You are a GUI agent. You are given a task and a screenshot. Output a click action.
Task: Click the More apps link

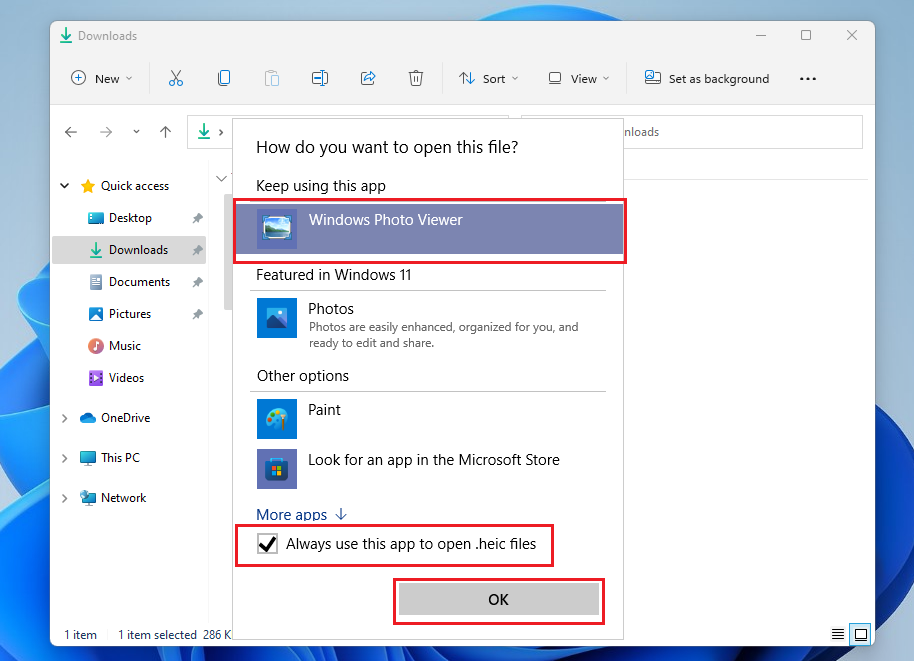point(301,515)
